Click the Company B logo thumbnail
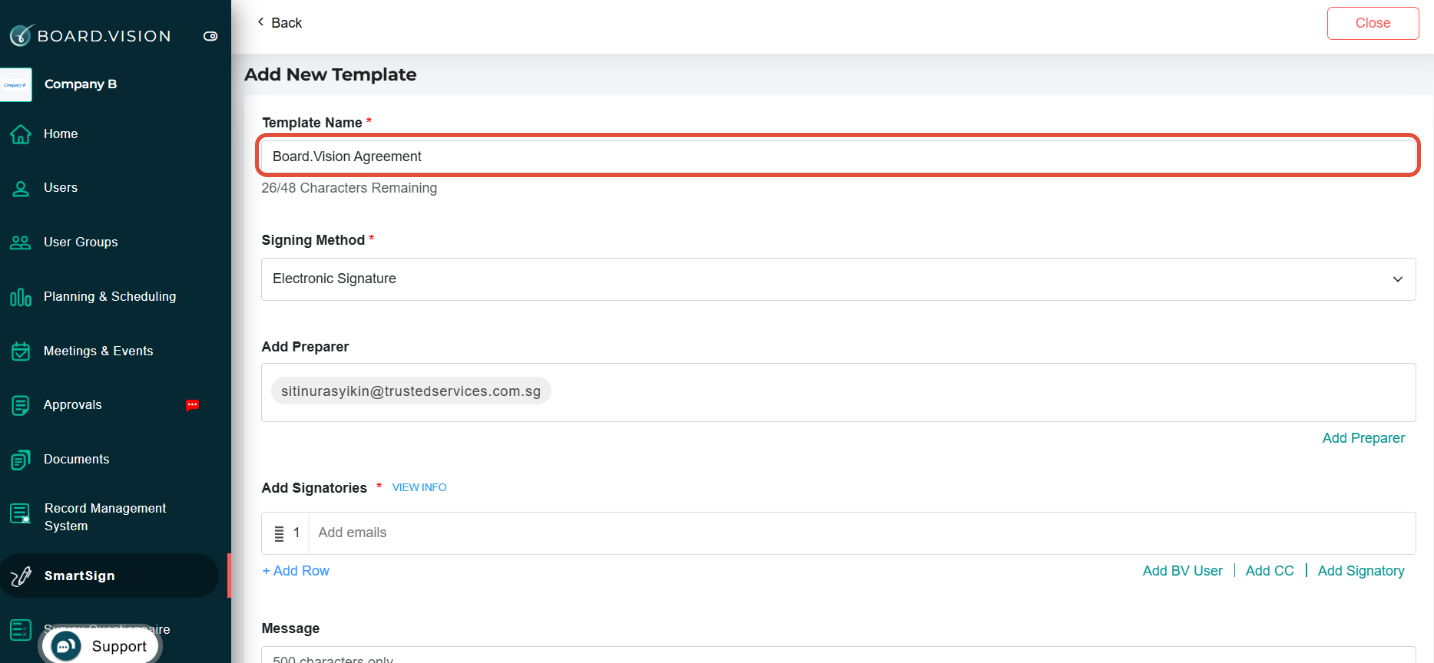 click(16, 85)
